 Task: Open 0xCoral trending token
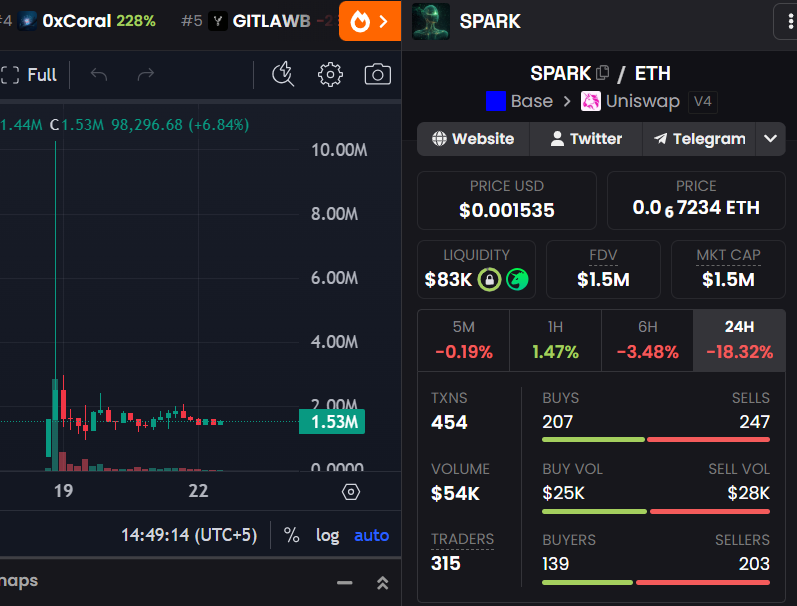pyautogui.click(x=86, y=21)
